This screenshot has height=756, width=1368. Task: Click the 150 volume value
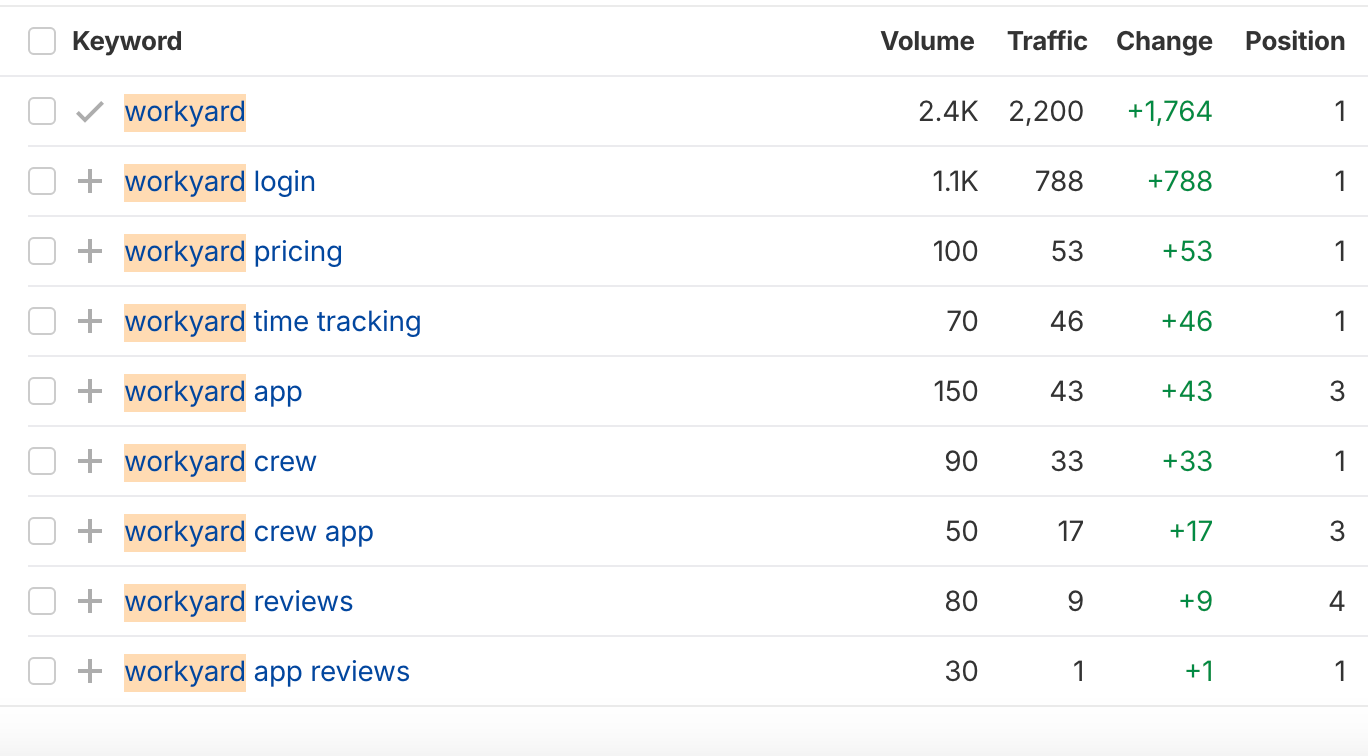click(x=955, y=392)
